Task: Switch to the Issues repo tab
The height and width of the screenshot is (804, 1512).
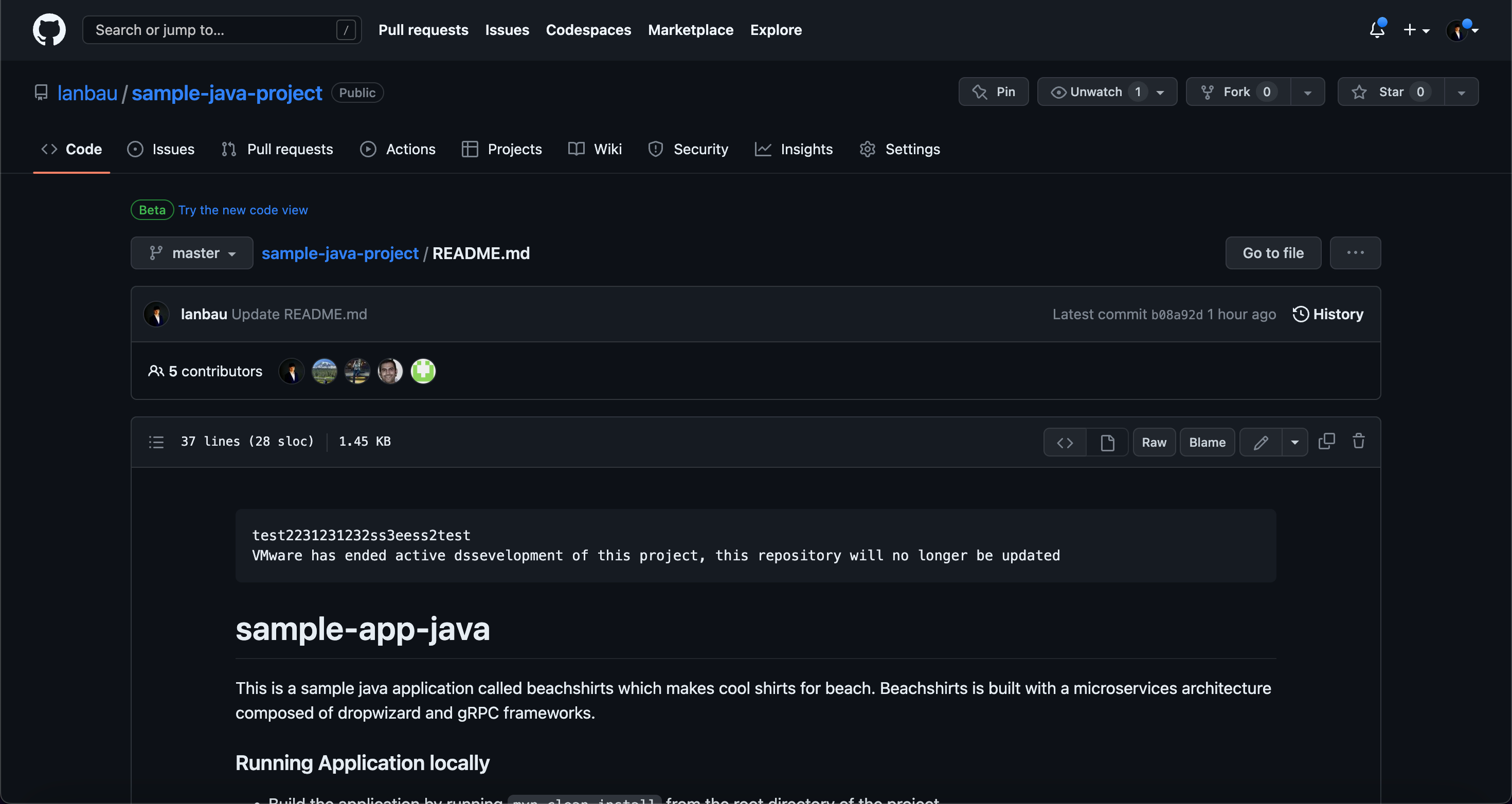Action: pyautogui.click(x=161, y=149)
